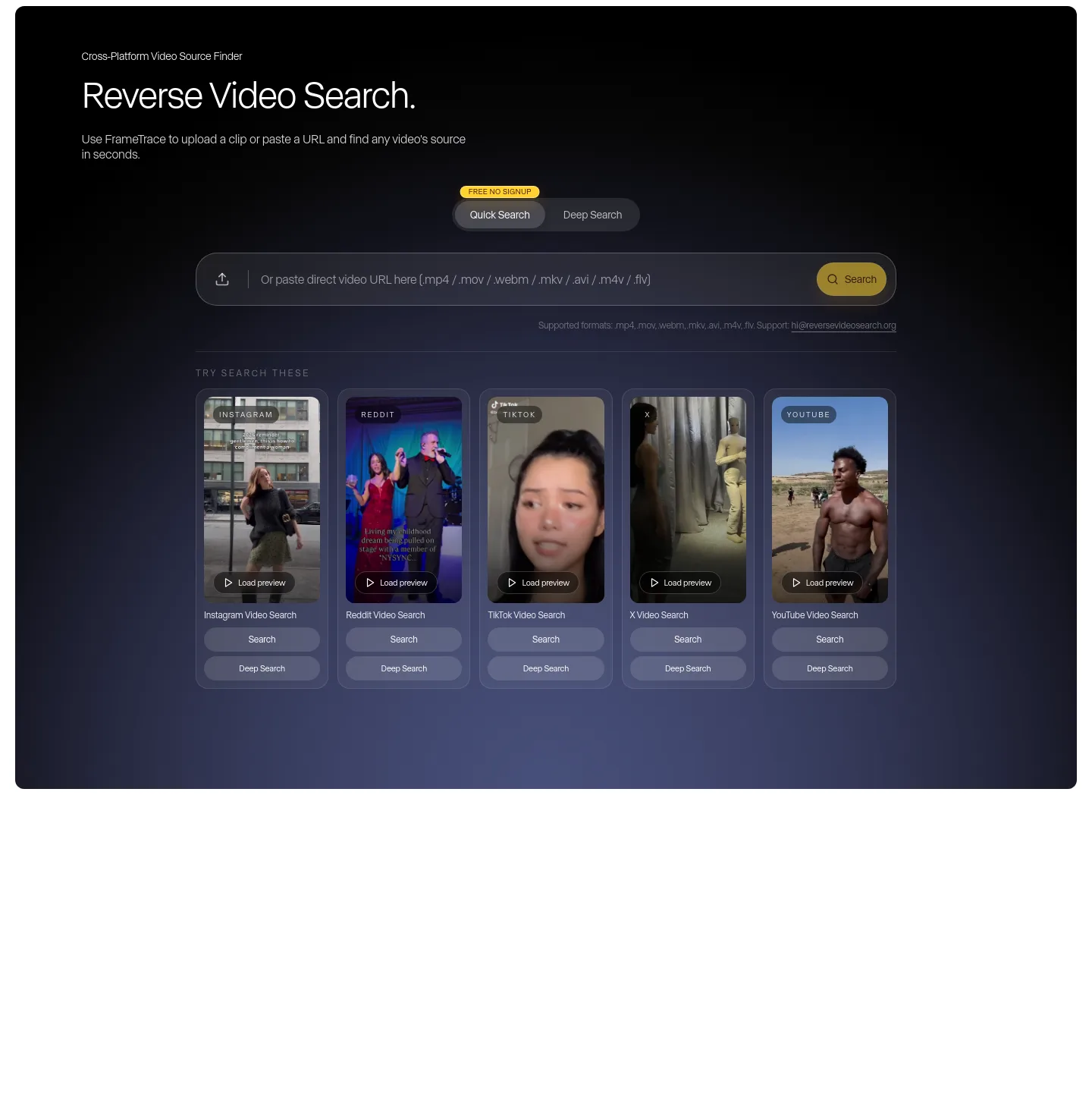1092x1100 pixels.
Task: Click Deep Search under YouTube Video Search
Action: tap(830, 668)
